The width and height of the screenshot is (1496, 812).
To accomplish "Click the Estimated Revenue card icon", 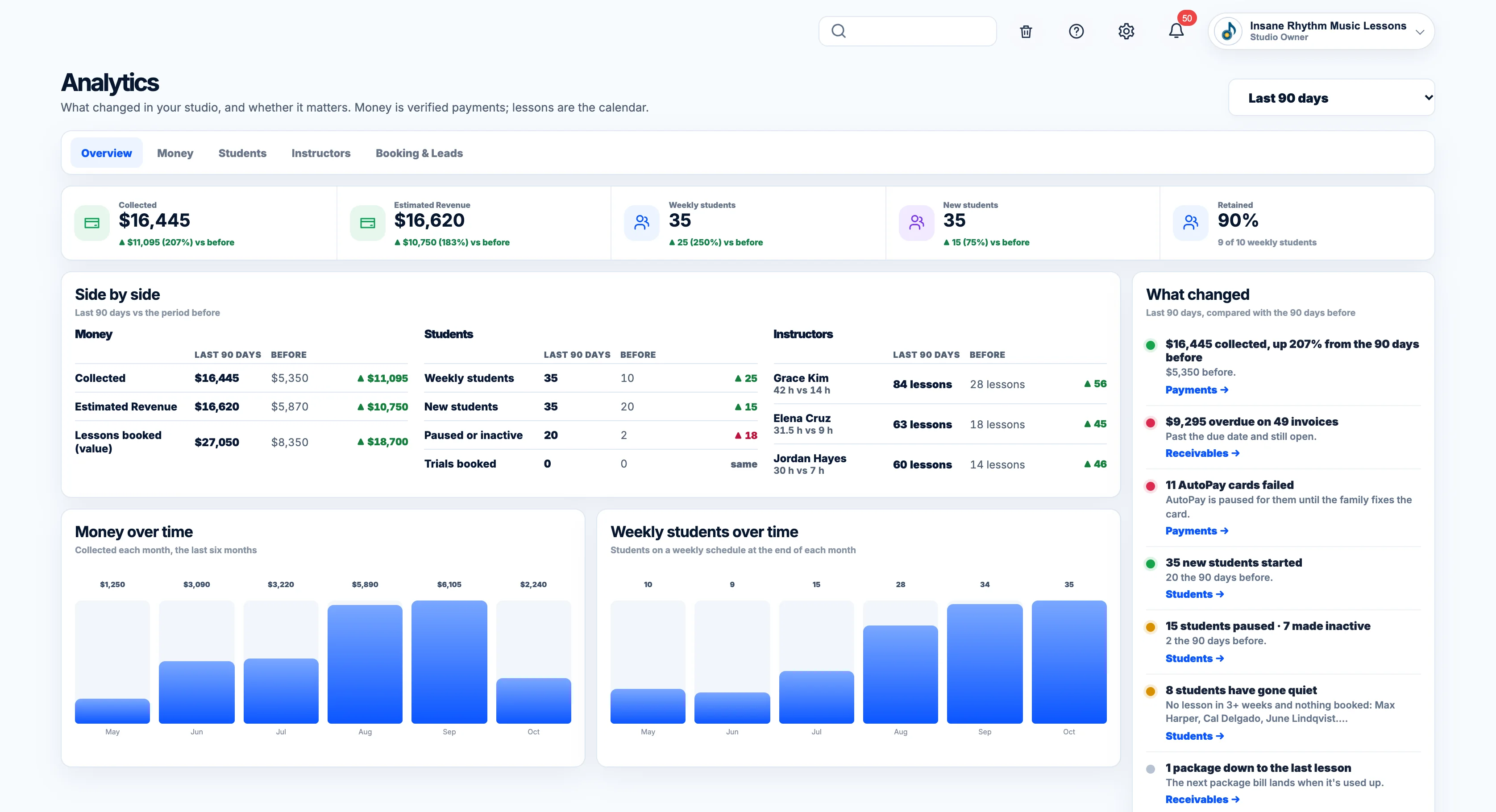I will (x=368, y=223).
